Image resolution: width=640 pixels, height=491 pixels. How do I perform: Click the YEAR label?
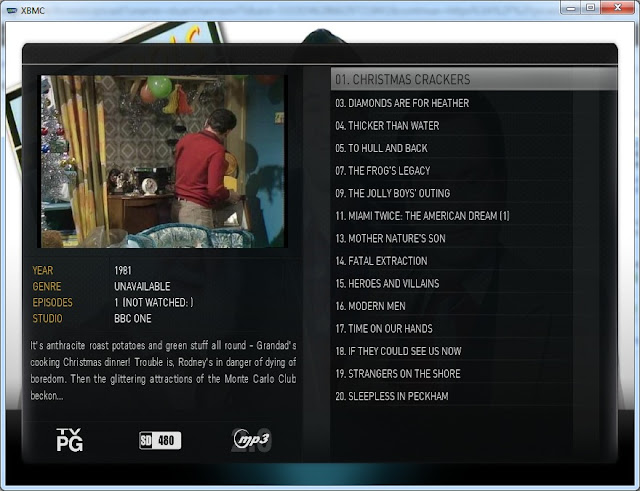click(43, 271)
